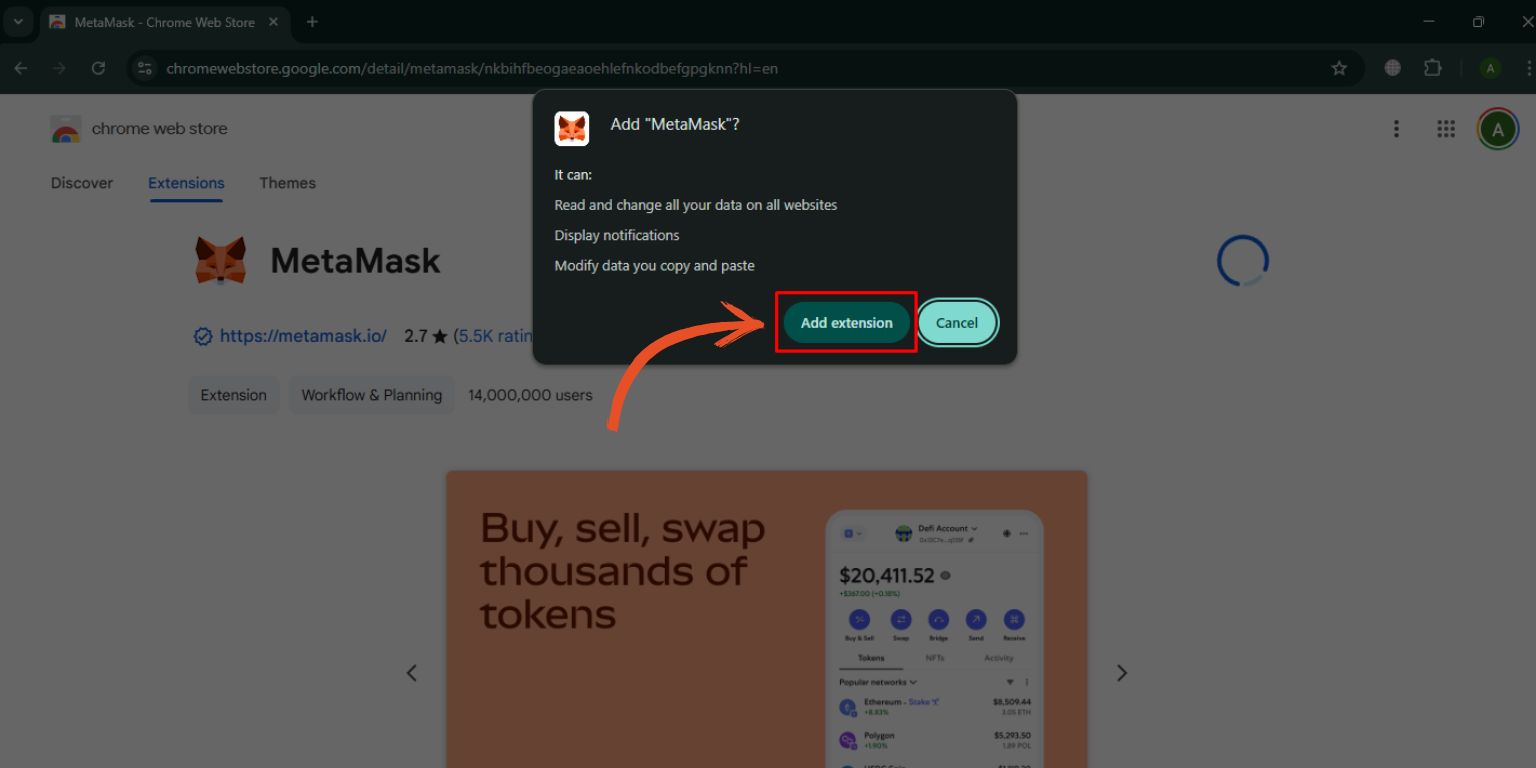Open the tab search dropdown arrow
1536x768 pixels.
tap(17, 21)
